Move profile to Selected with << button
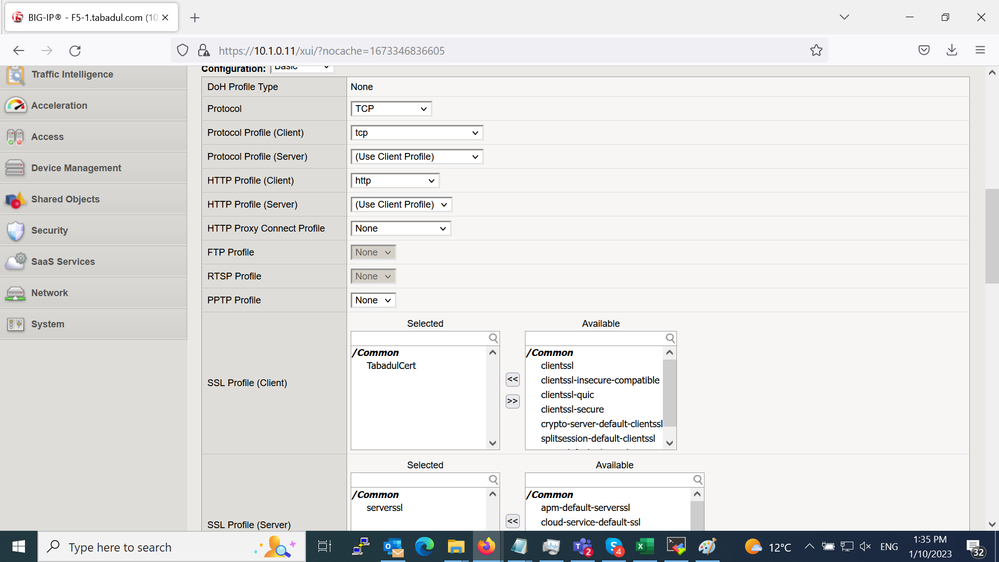This screenshot has height=562, width=999. pyautogui.click(x=512, y=380)
